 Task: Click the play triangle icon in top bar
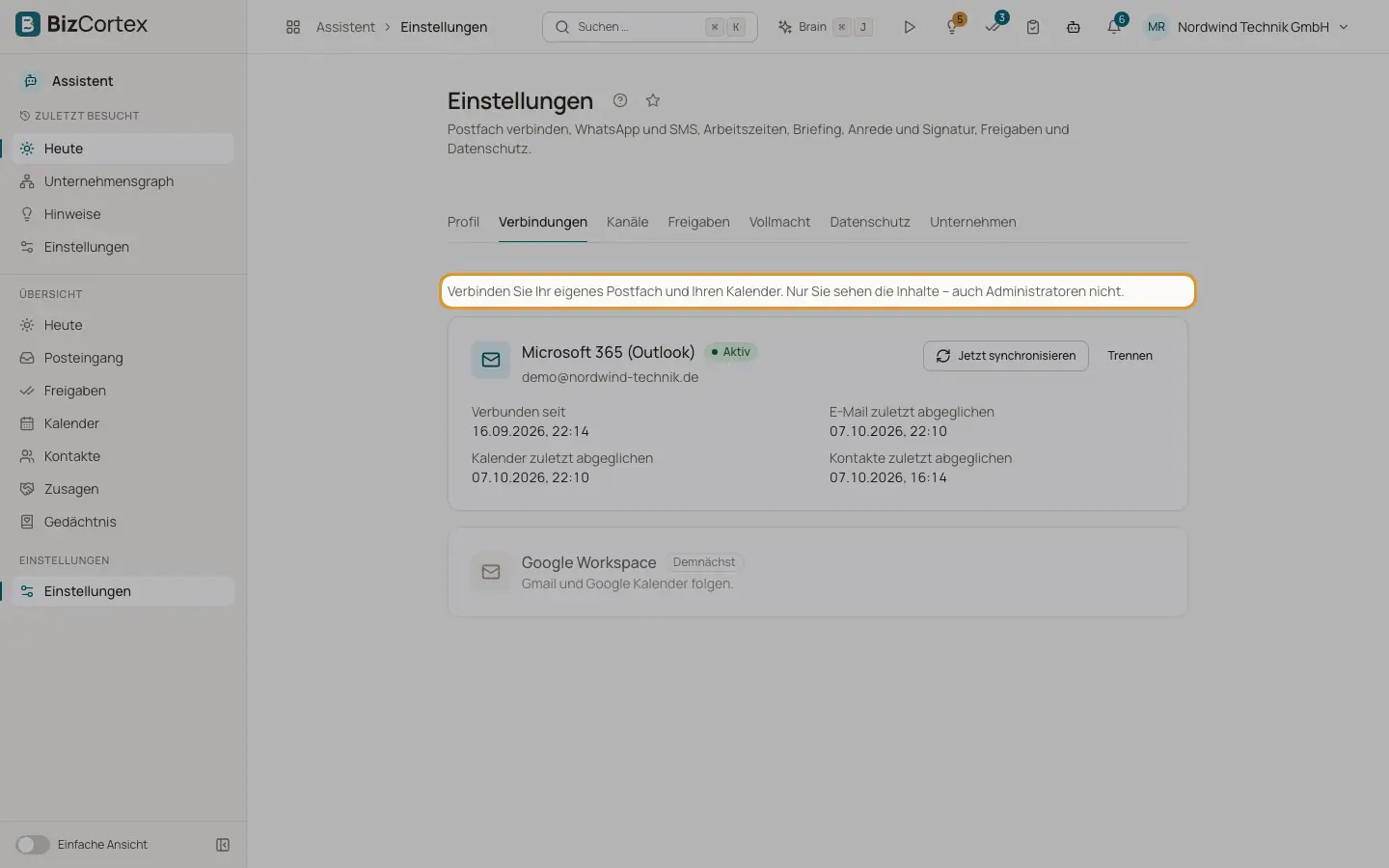pos(909,27)
